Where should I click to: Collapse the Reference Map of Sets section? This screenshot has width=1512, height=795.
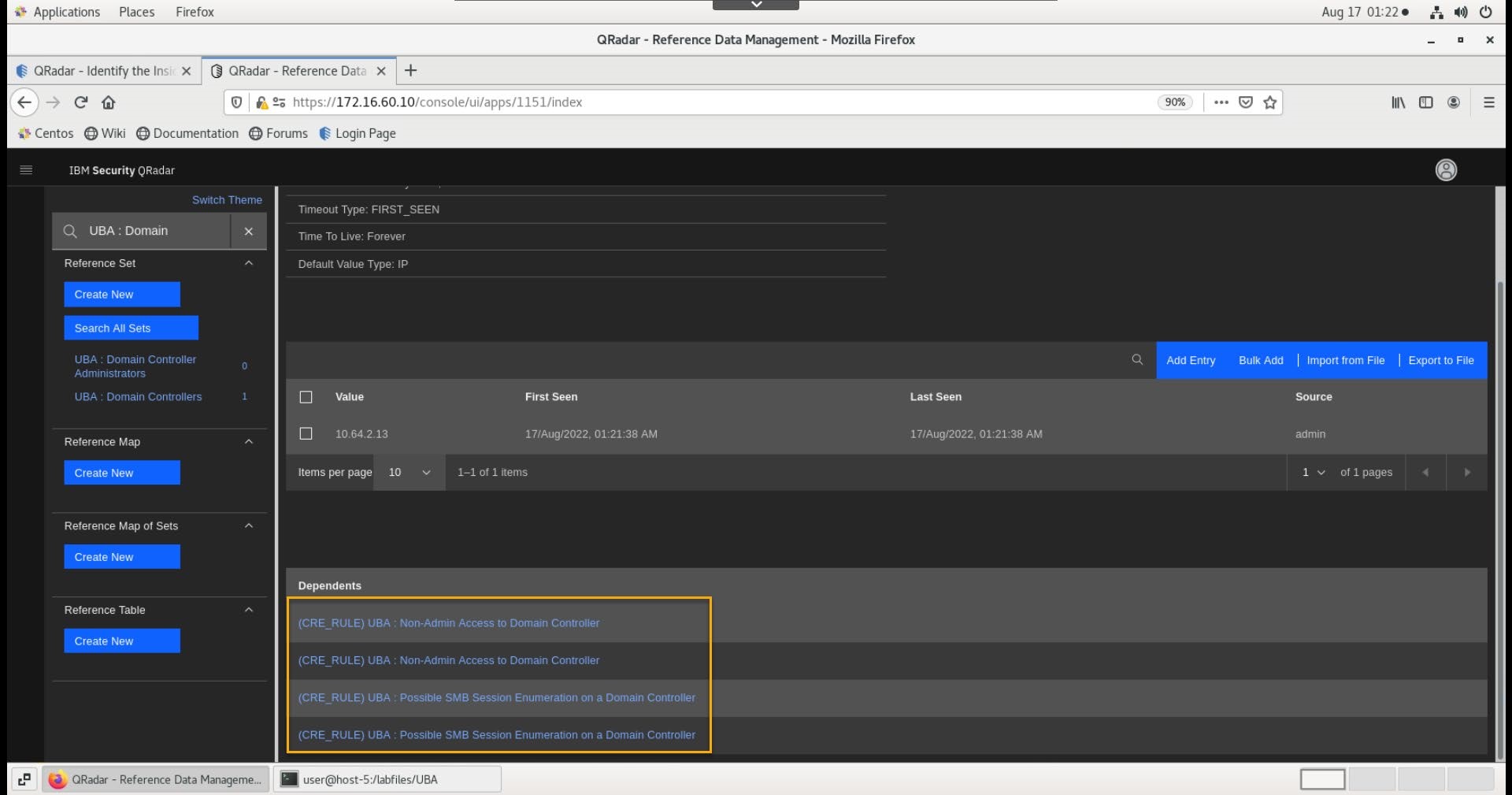[249, 526]
